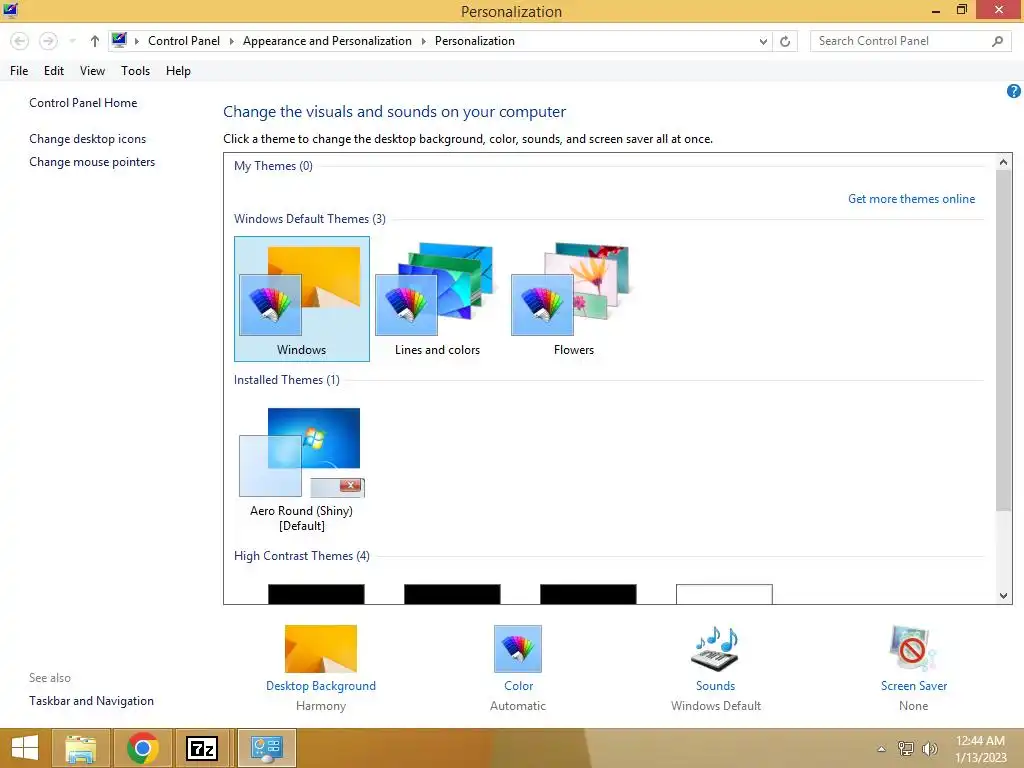The height and width of the screenshot is (768, 1024).
Task: Expand chevron after Appearance and Personalization breadcrumb
Action: pos(423,41)
